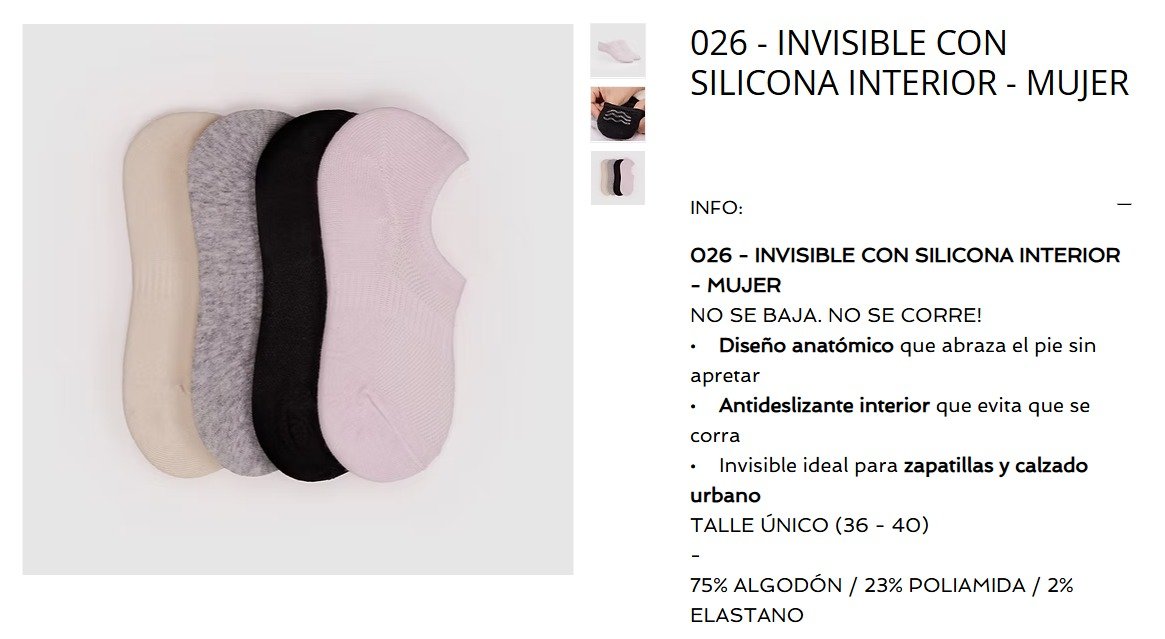Click the 'Invisible ideal para' bullet text
Screen dimensions: 1165x639
(x=808, y=466)
